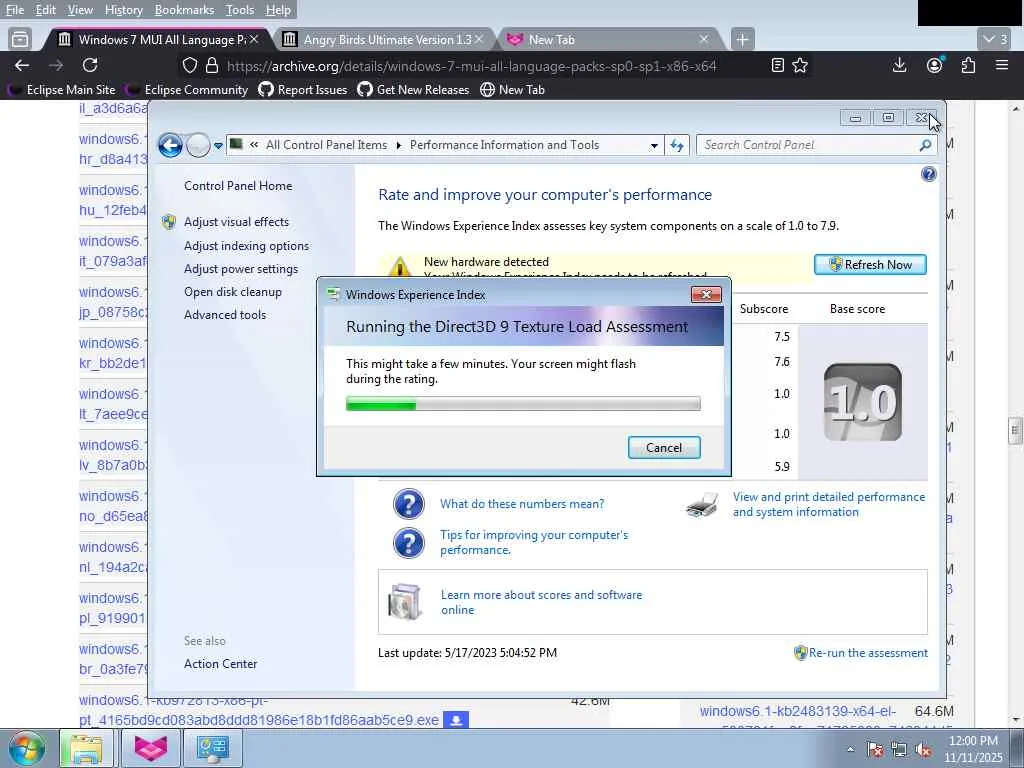Image resolution: width=1024 pixels, height=768 pixels.
Task: Click question icon beside 'What do these numbers mean?'
Action: 409,504
